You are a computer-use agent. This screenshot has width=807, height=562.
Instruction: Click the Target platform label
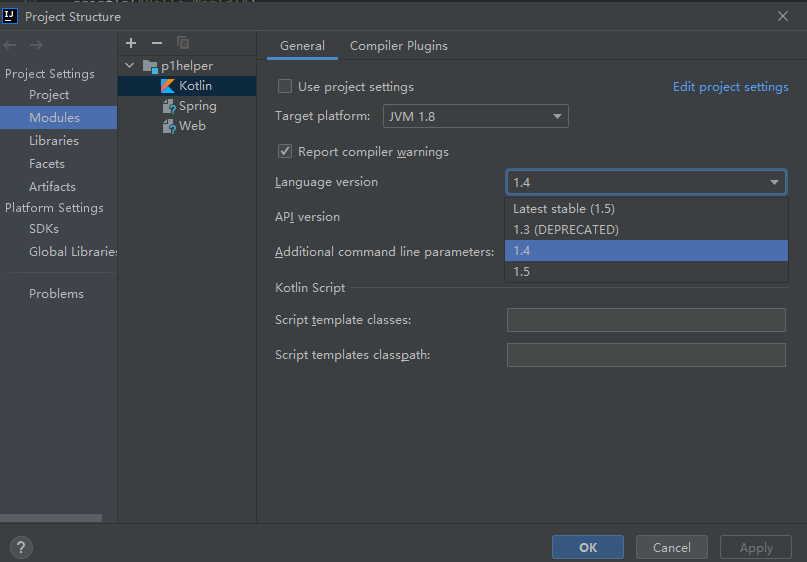pos(322,116)
